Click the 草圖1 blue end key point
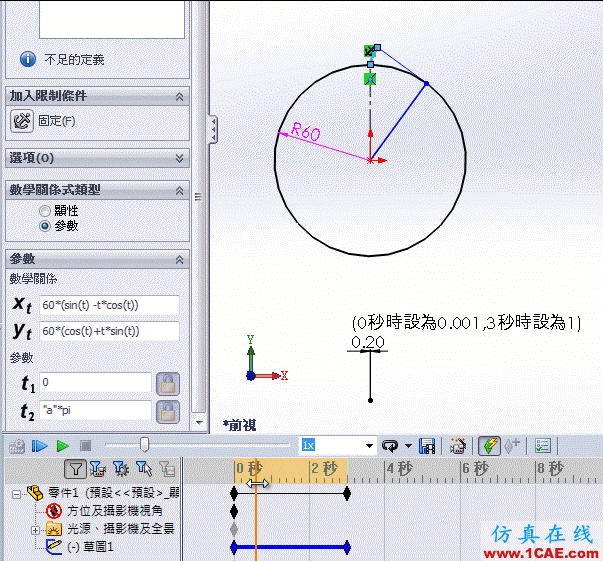 tap(347, 547)
